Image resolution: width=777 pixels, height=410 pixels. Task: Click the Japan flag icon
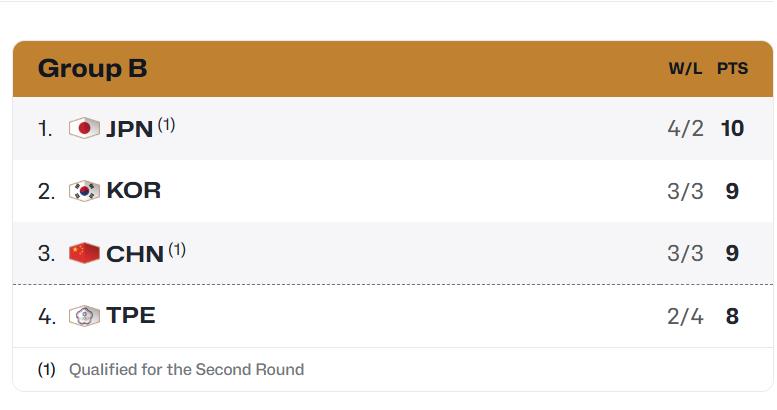[x=84, y=128]
